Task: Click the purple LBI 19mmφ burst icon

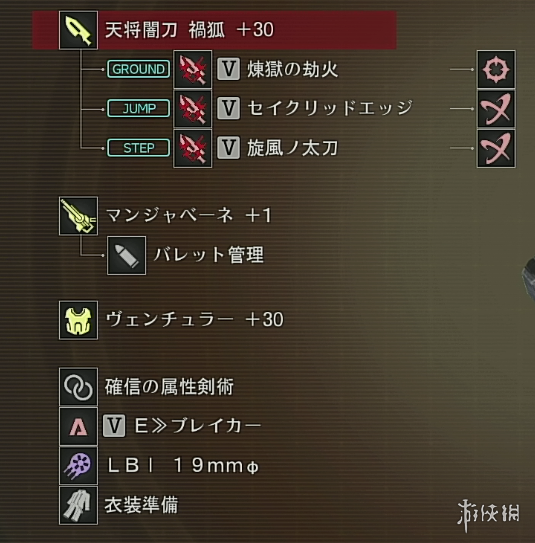Action: point(78,465)
